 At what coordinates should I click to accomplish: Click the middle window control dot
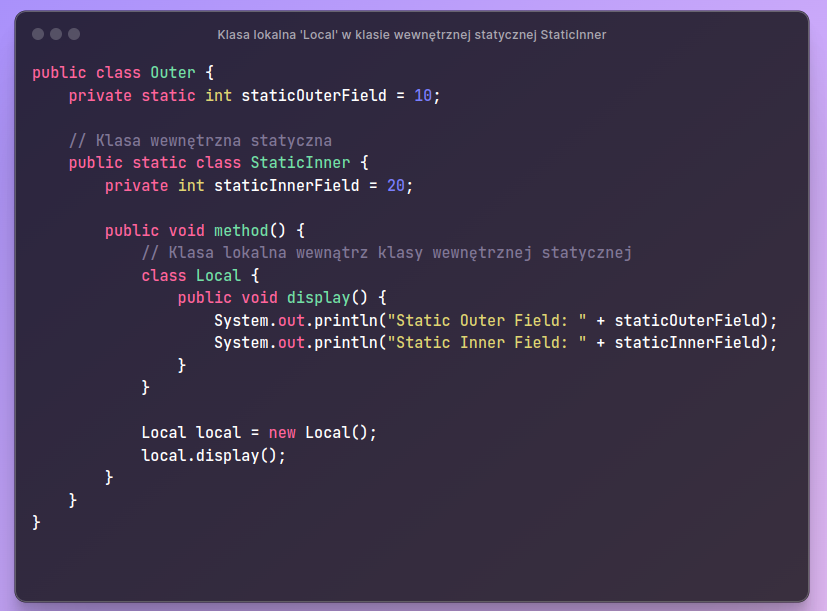point(56,34)
